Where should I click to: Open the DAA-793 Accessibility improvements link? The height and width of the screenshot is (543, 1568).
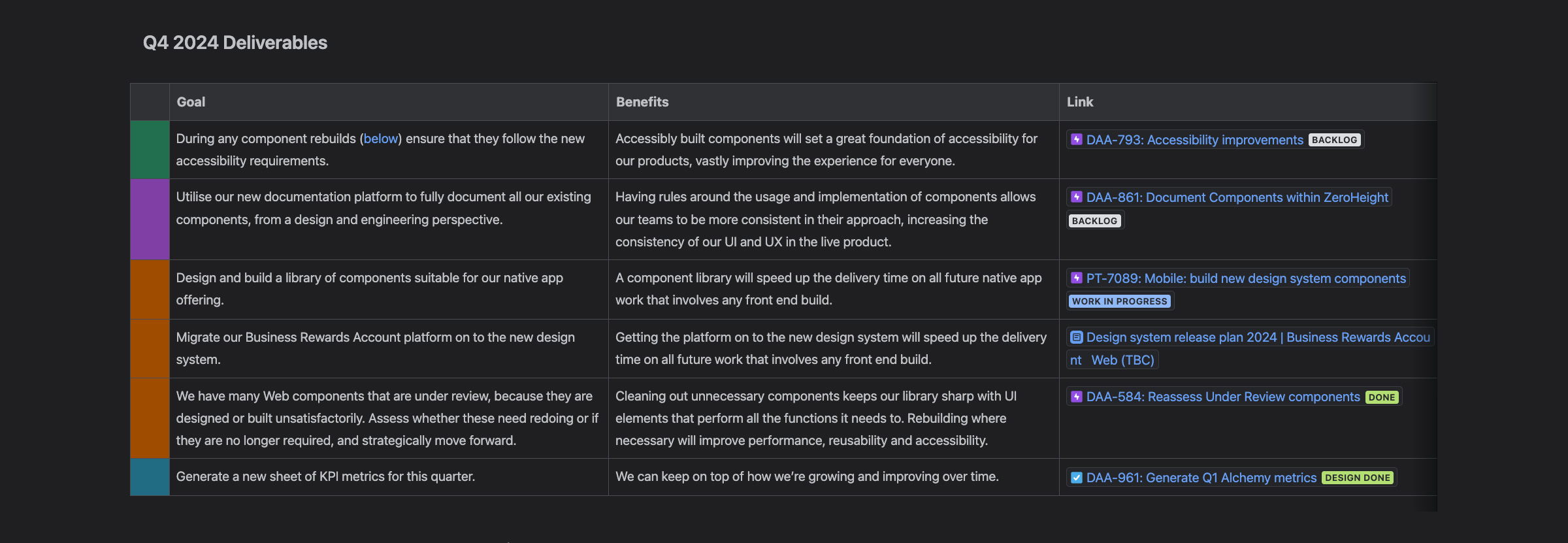click(x=1194, y=140)
